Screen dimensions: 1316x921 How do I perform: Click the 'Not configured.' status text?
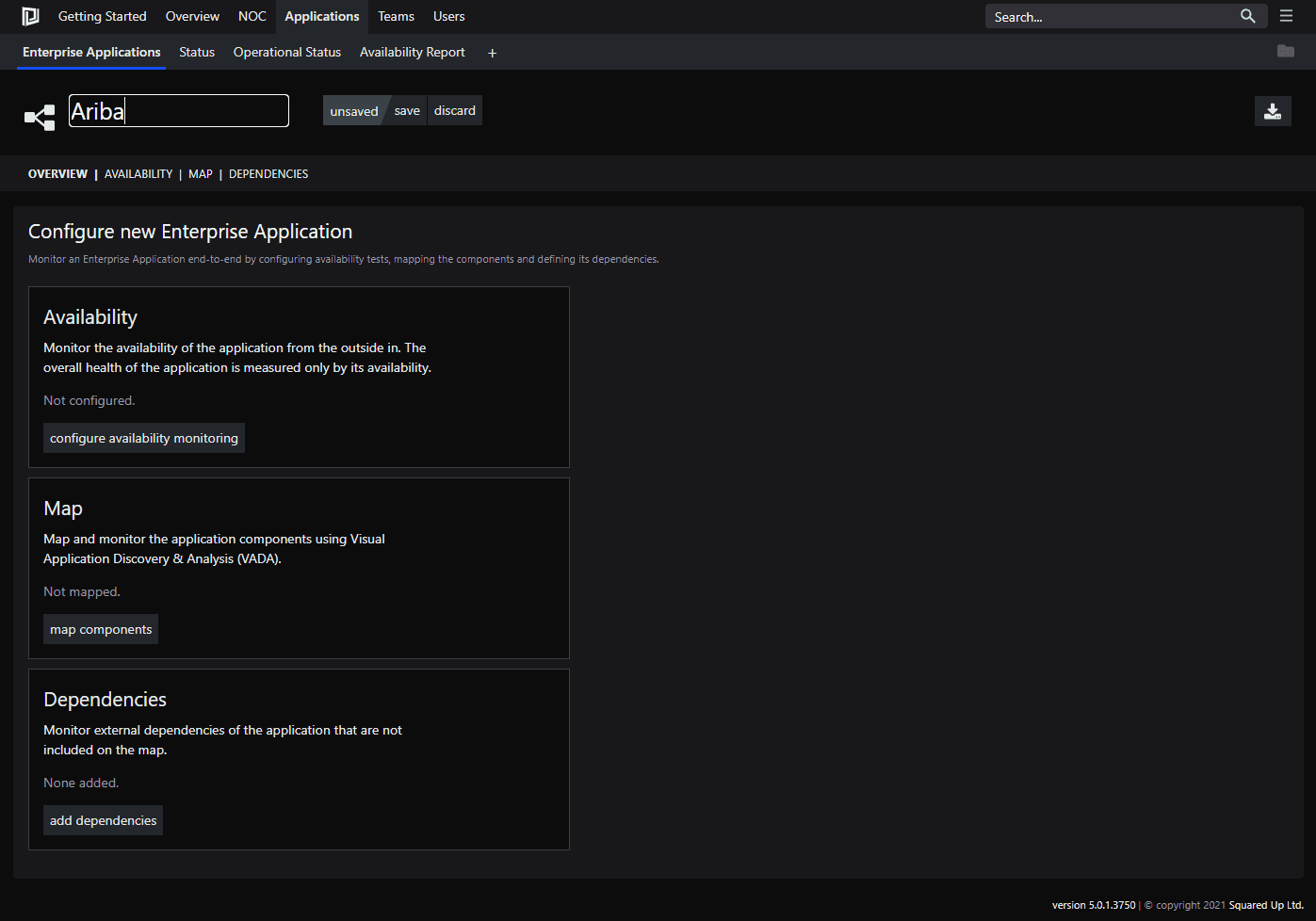coord(89,400)
